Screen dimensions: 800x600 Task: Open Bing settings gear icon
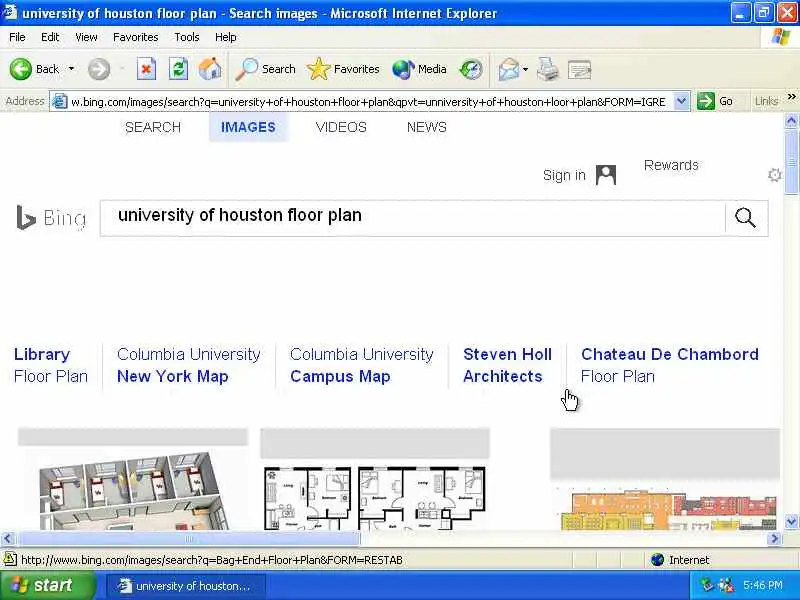pos(774,175)
